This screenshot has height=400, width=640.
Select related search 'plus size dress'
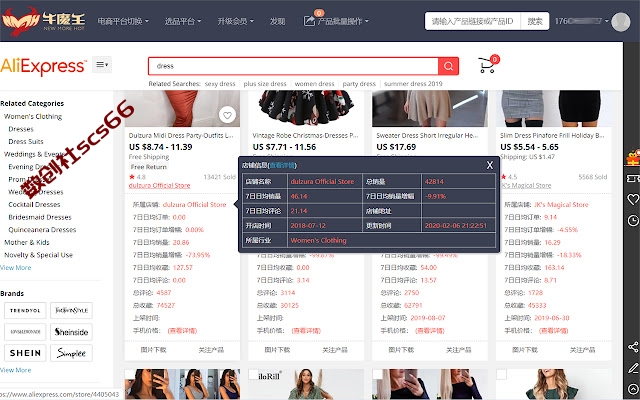pos(265,84)
